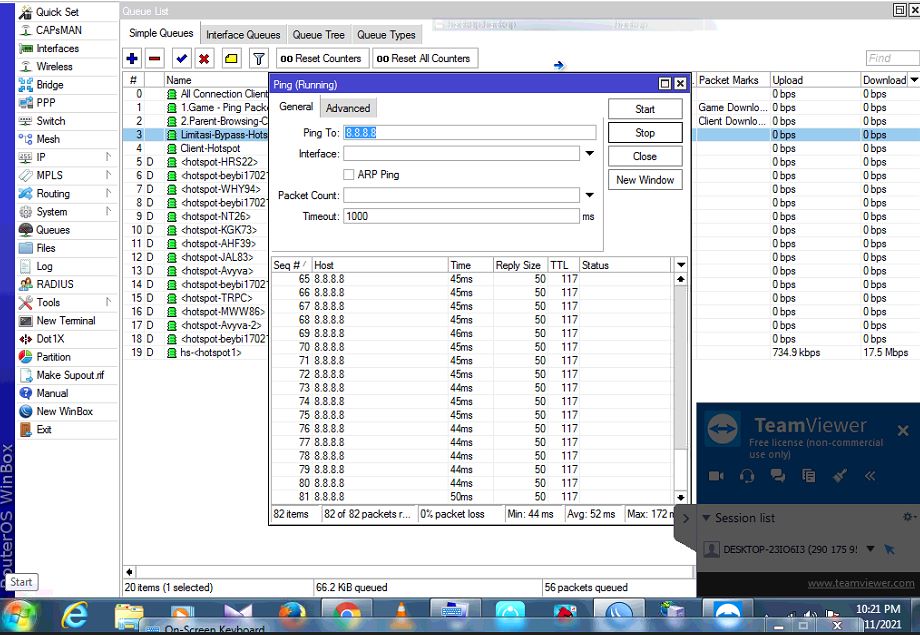Click the funnel Filter icon
Screen dimensions: 920x635
tap(258, 59)
